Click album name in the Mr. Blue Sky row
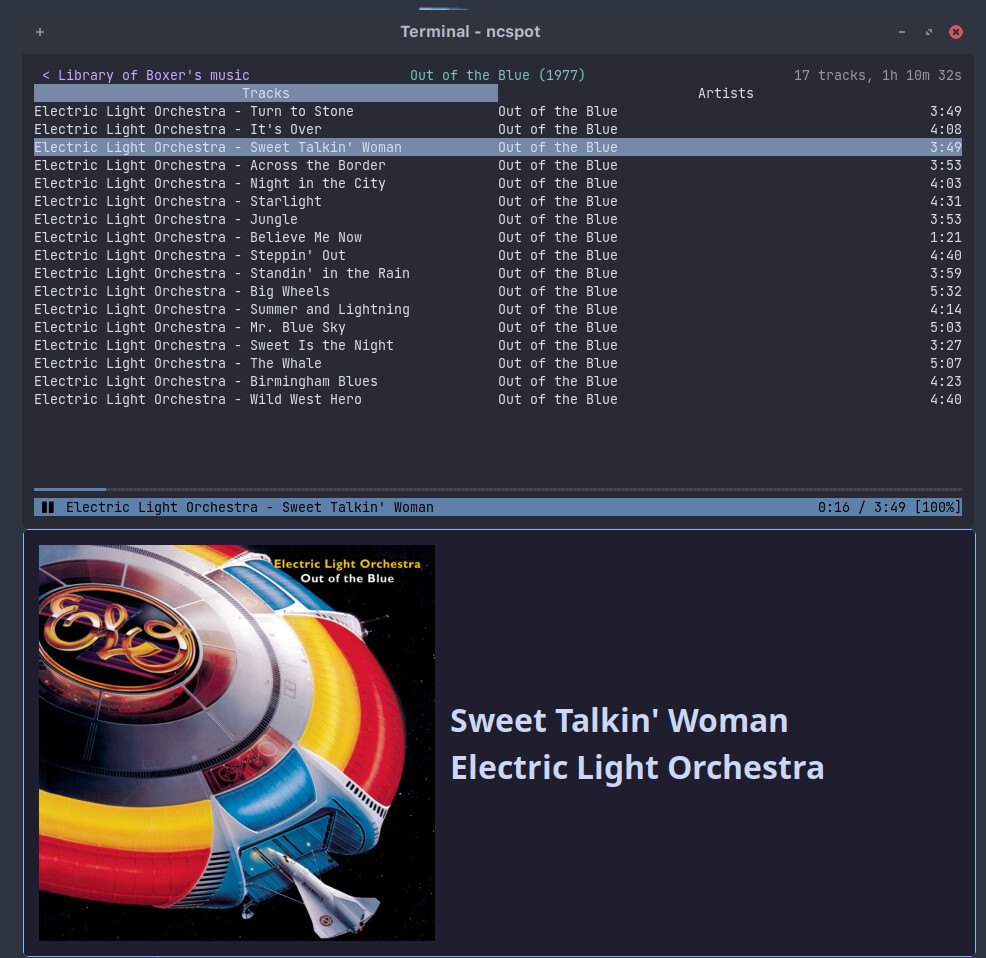 click(558, 328)
